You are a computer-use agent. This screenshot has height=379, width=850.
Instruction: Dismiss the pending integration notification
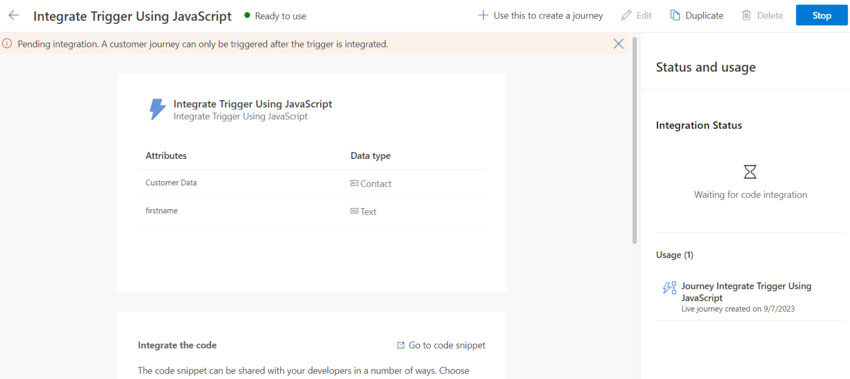point(619,44)
